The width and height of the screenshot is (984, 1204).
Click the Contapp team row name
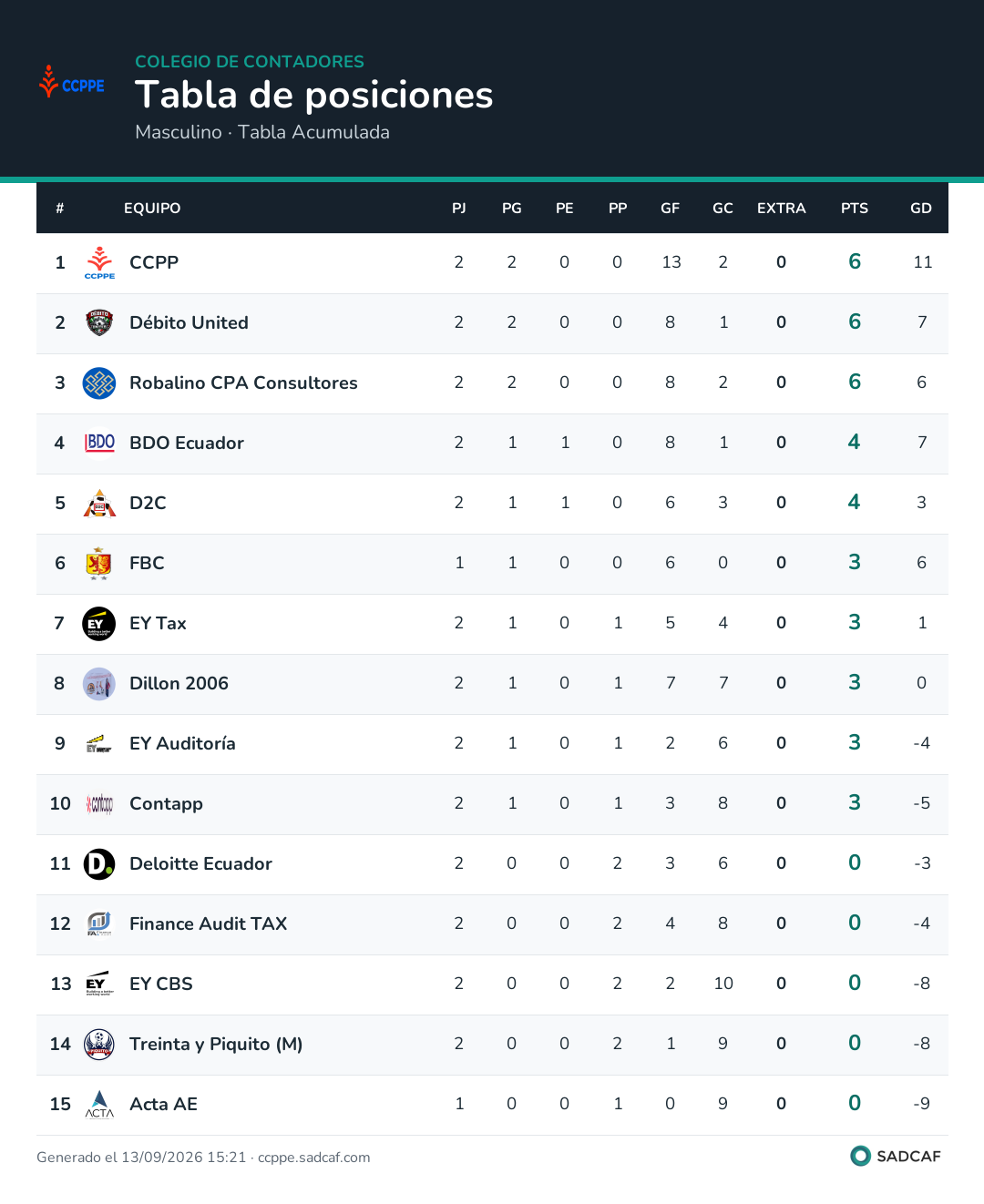click(166, 803)
